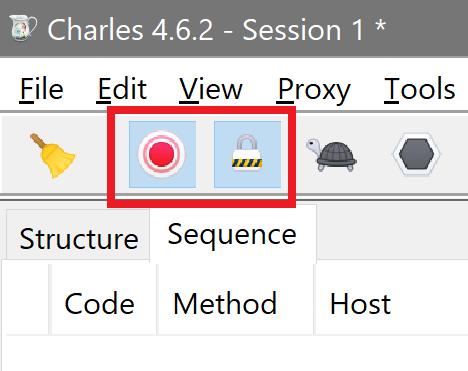Toggle SSL proxying via the padlock icon

pos(247,154)
